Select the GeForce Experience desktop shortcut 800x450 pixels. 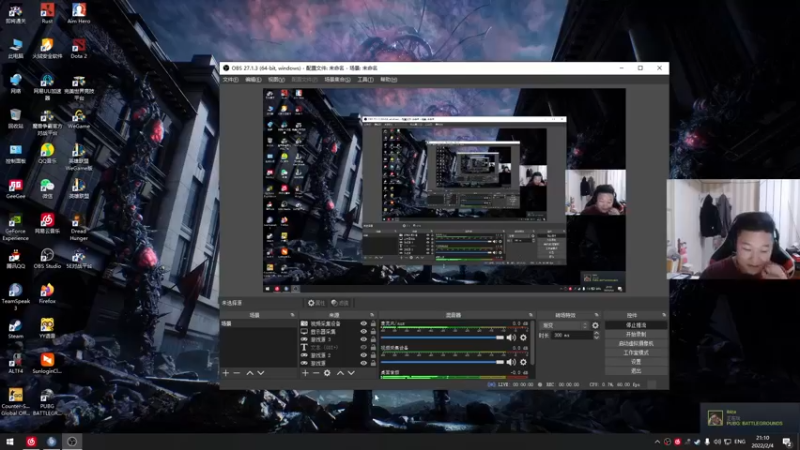click(15, 227)
